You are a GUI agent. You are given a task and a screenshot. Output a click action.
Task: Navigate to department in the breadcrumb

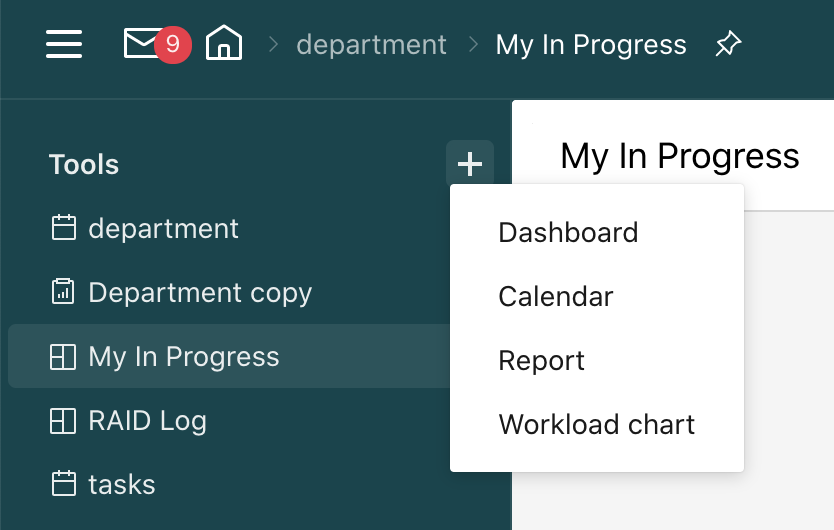[x=371, y=45]
